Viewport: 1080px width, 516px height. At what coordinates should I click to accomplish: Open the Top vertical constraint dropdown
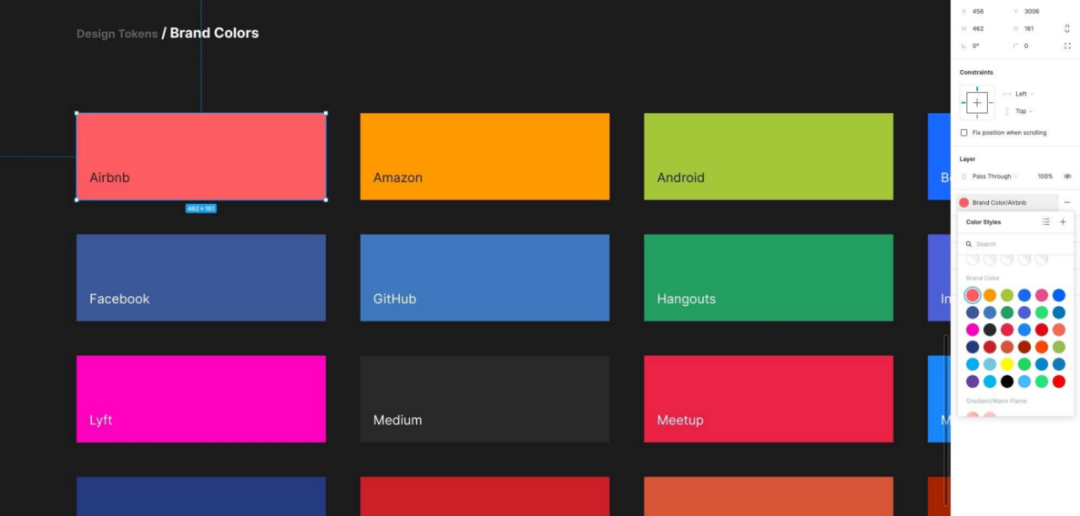(1024, 111)
